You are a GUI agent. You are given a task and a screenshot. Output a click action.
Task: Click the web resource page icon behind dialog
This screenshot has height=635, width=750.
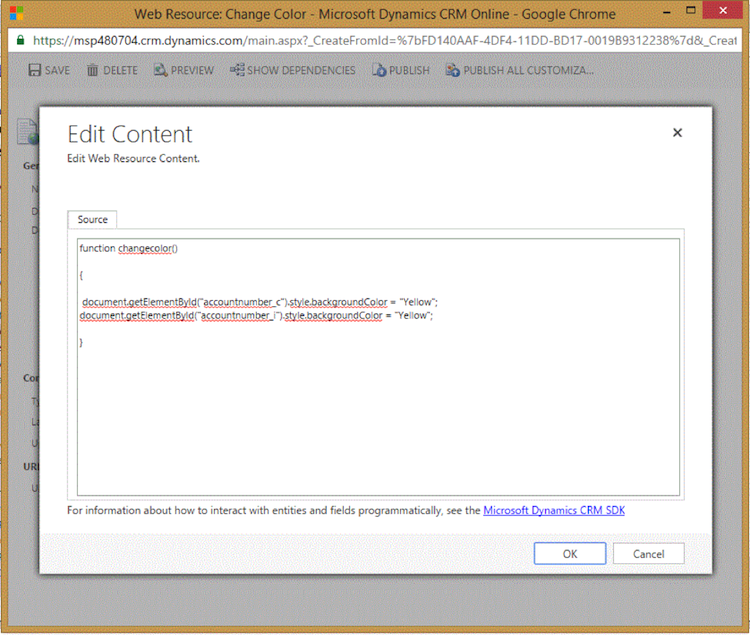pos(27,131)
